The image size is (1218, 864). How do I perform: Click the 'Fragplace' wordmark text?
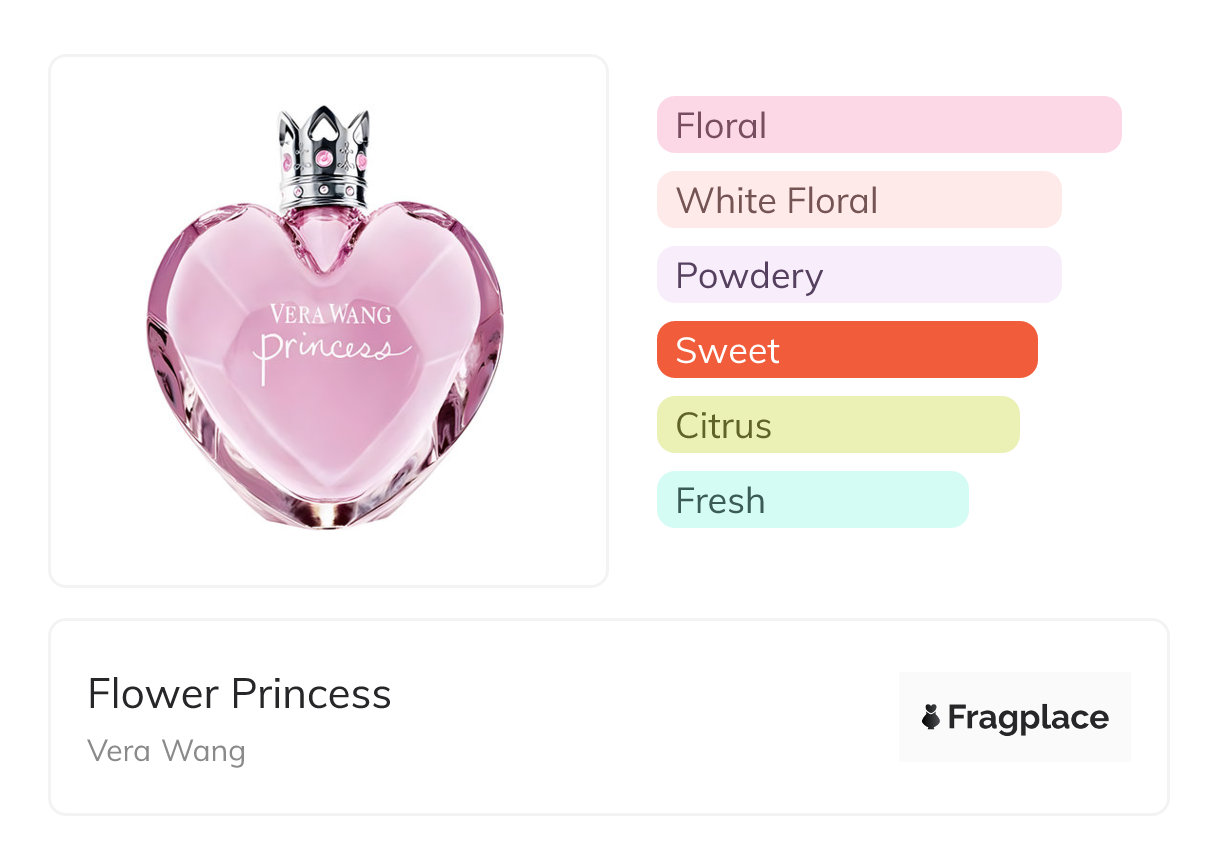point(1027,717)
